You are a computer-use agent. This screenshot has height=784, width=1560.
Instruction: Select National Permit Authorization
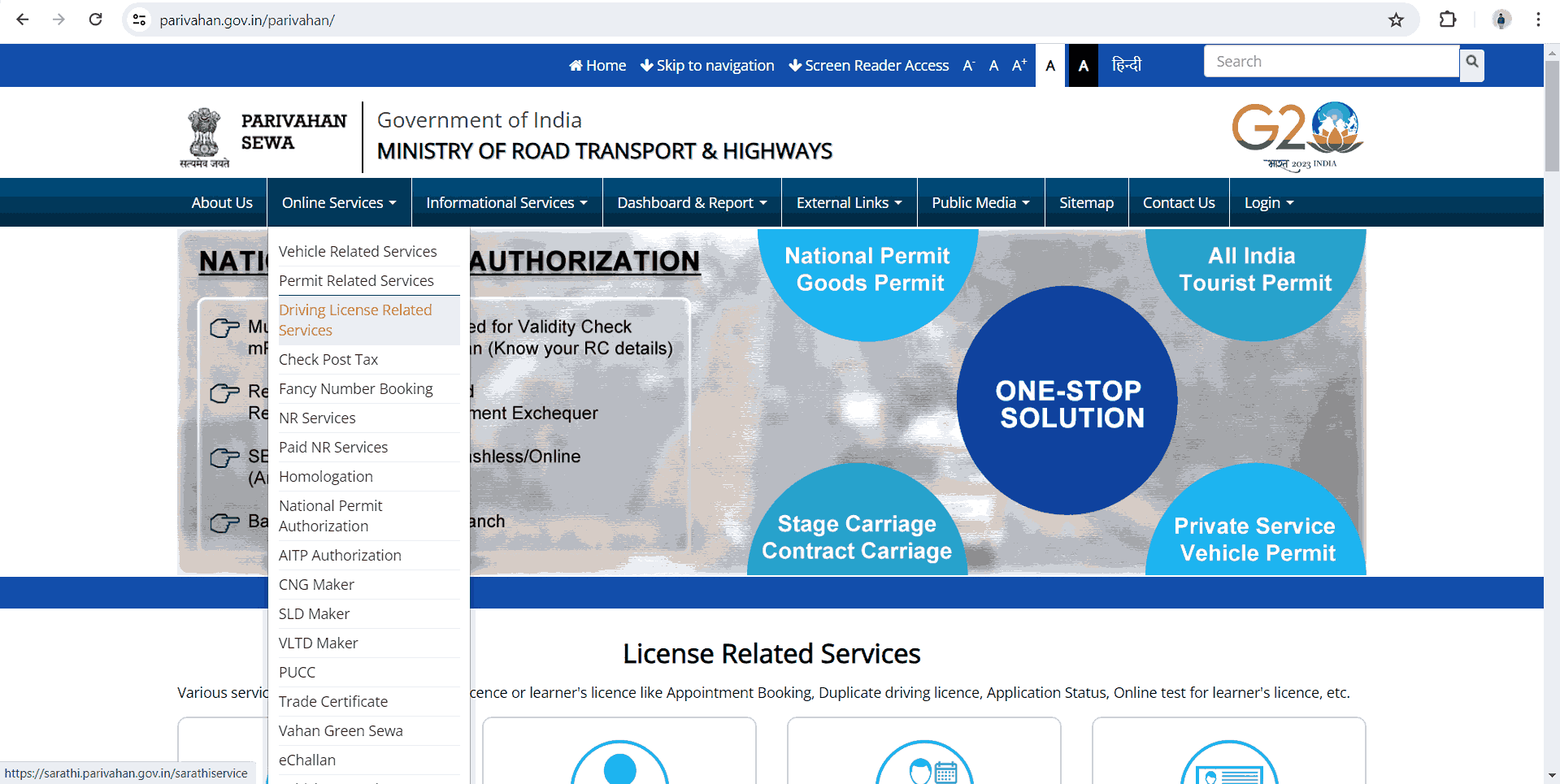pyautogui.click(x=369, y=516)
